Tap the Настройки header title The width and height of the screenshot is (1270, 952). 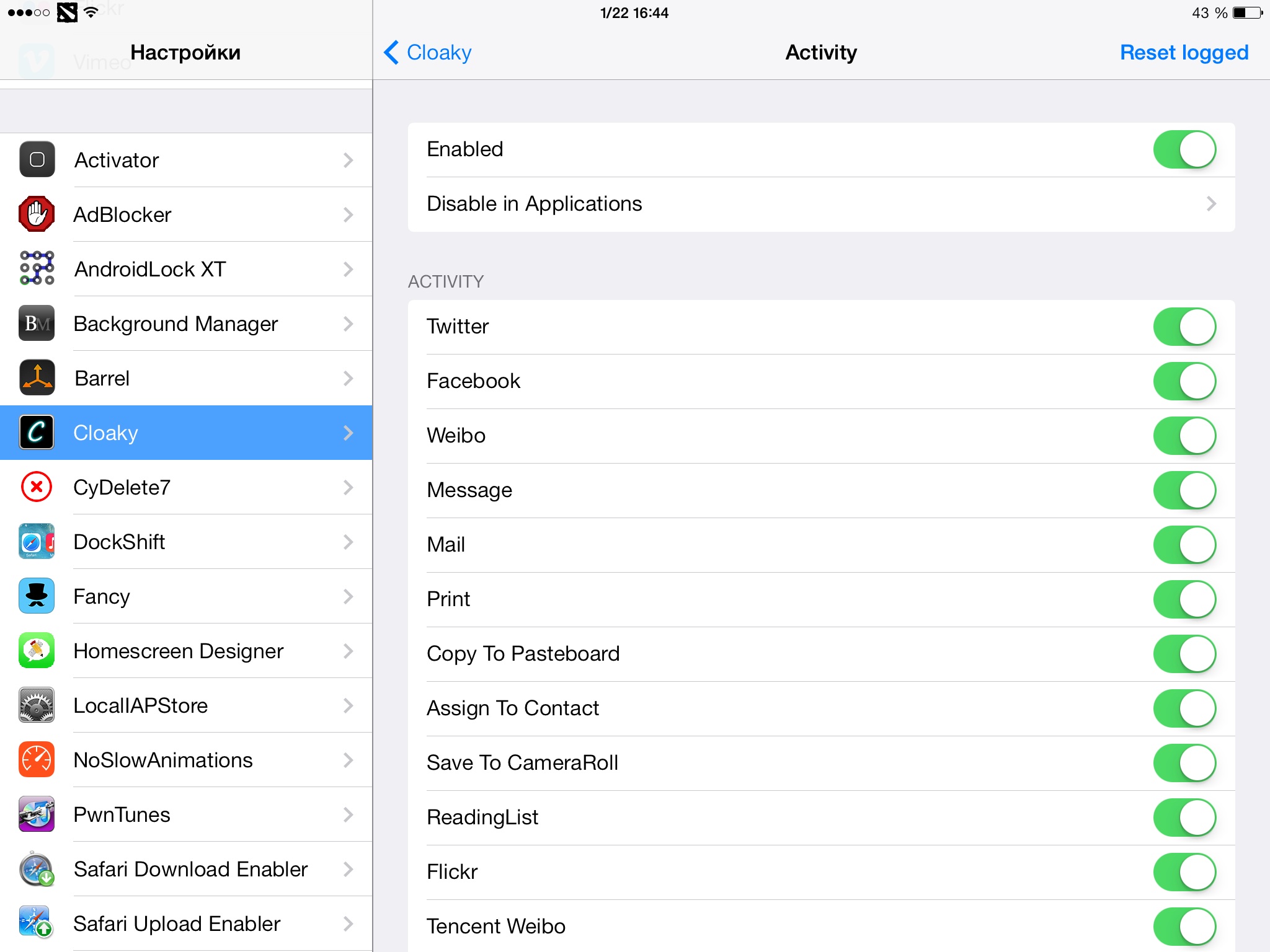click(185, 53)
